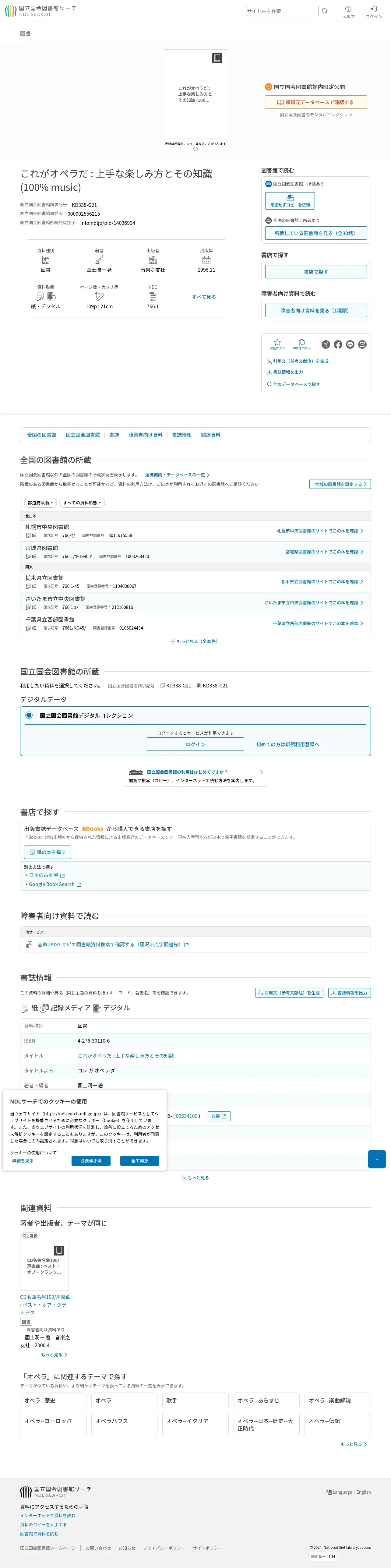Click the 著者 pen icon above 国土潤一
This screenshot has width=391, height=1568.
coord(99,260)
